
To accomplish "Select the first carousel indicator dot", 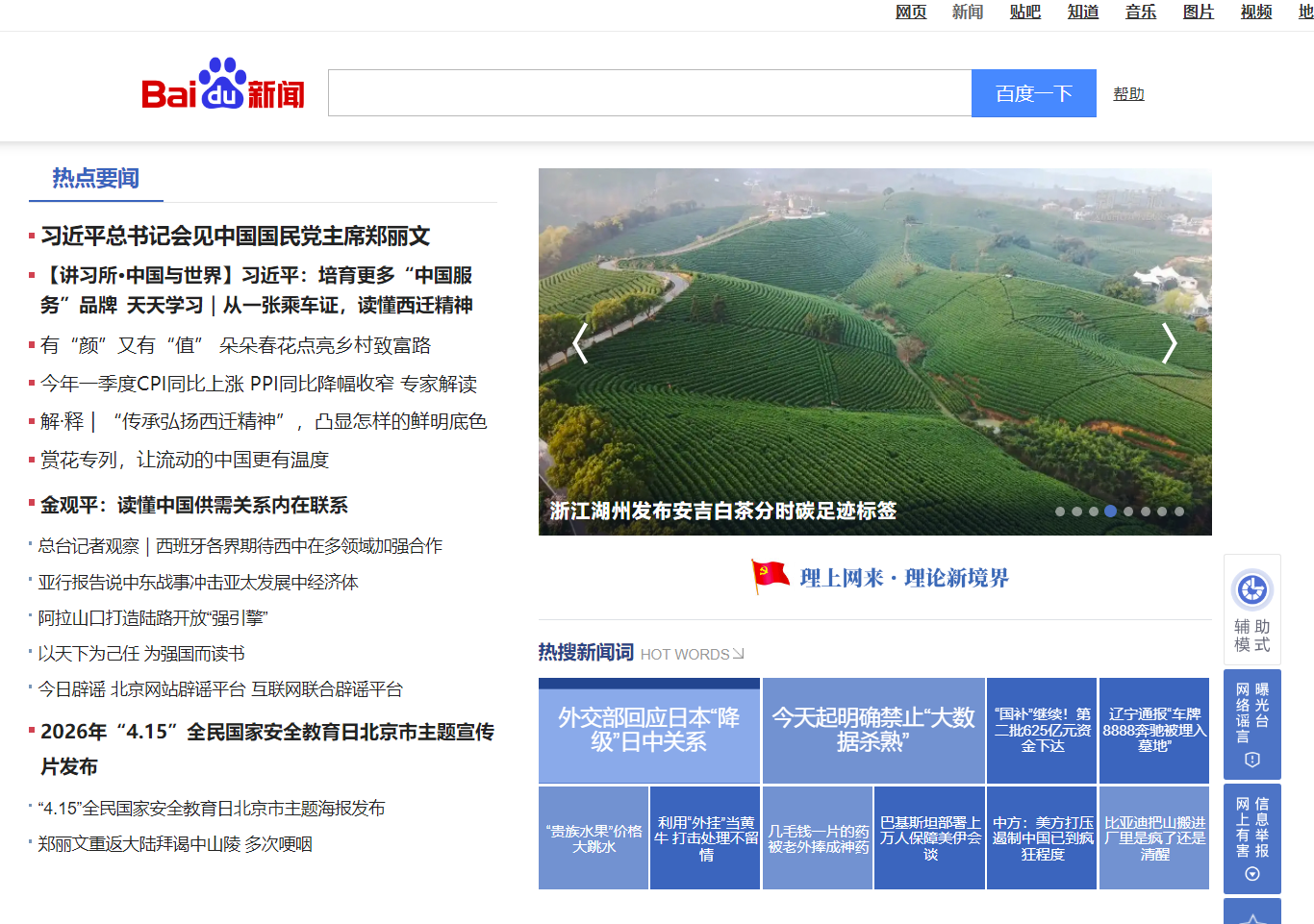I will click(1060, 512).
